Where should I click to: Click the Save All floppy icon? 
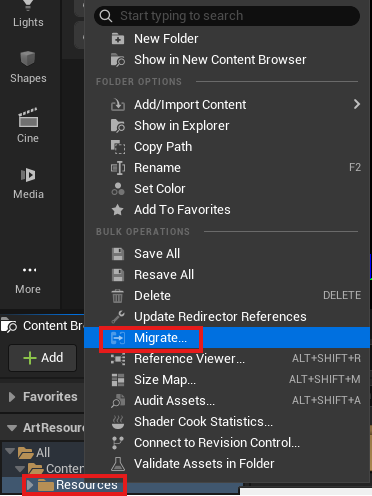117,254
